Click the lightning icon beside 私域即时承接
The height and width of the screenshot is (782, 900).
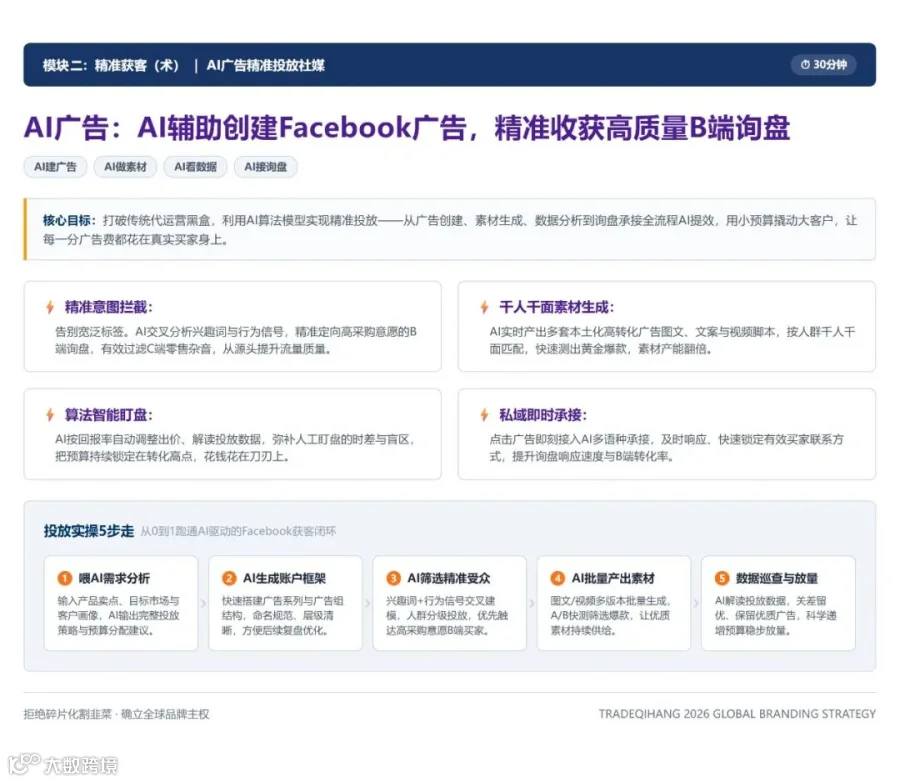(484, 415)
